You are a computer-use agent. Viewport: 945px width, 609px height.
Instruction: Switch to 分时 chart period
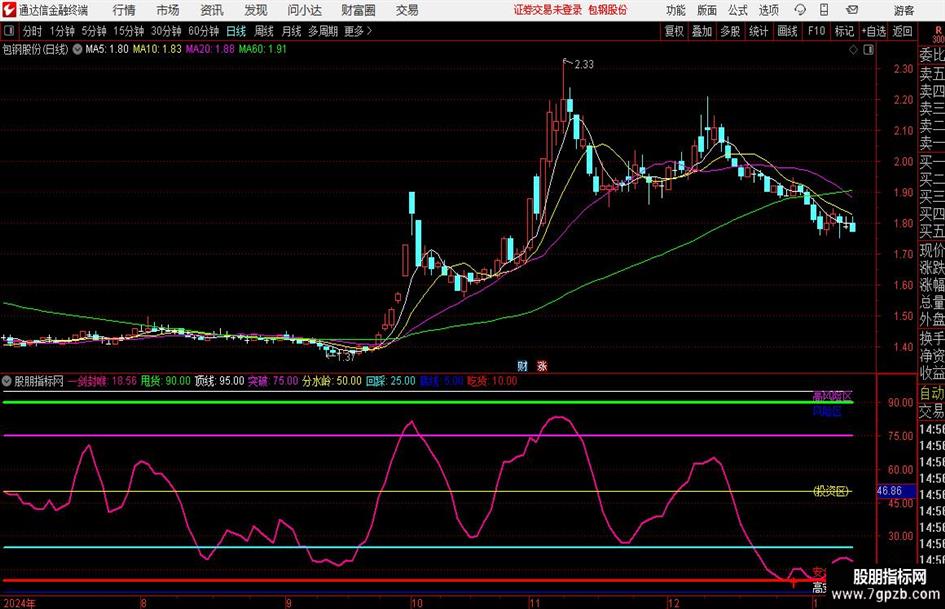[x=33, y=31]
